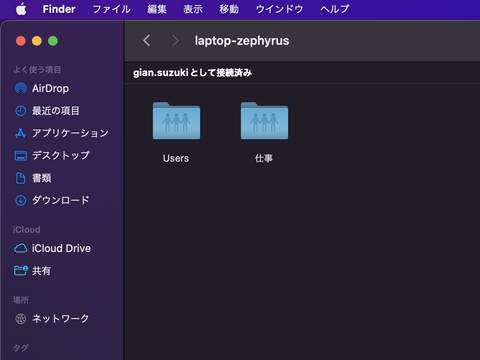The image size is (480, 360).
Task: Click the タグ section header
Action: 21,348
